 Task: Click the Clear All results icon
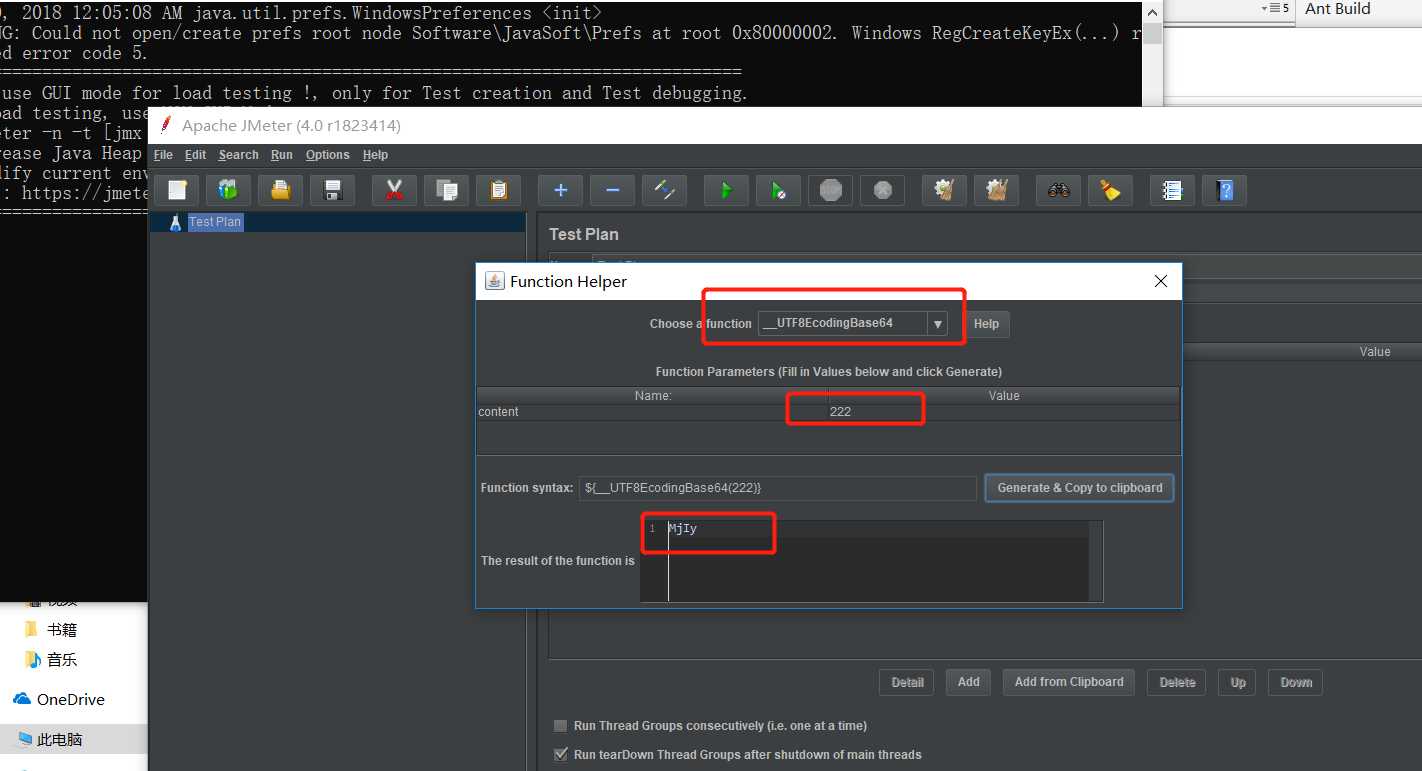point(997,190)
